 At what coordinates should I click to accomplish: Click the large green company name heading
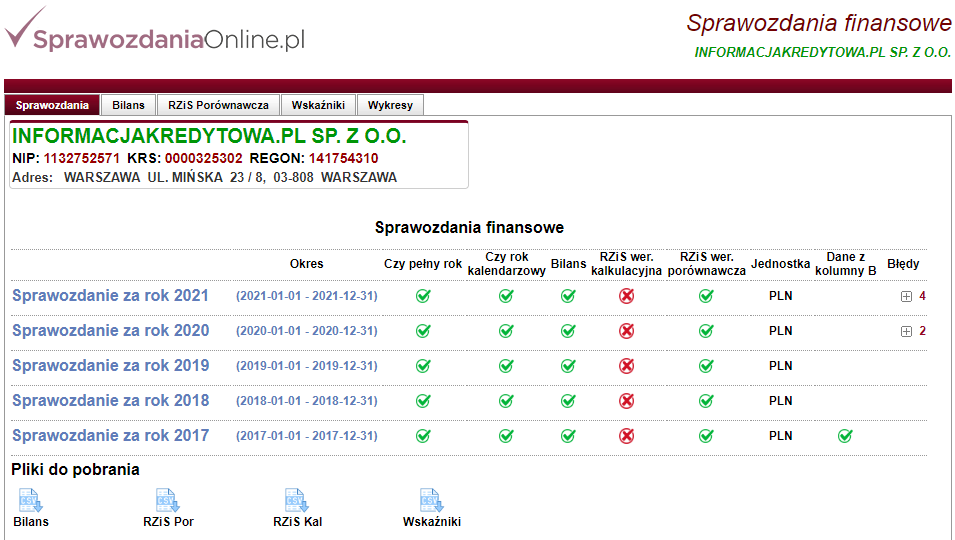(x=209, y=136)
